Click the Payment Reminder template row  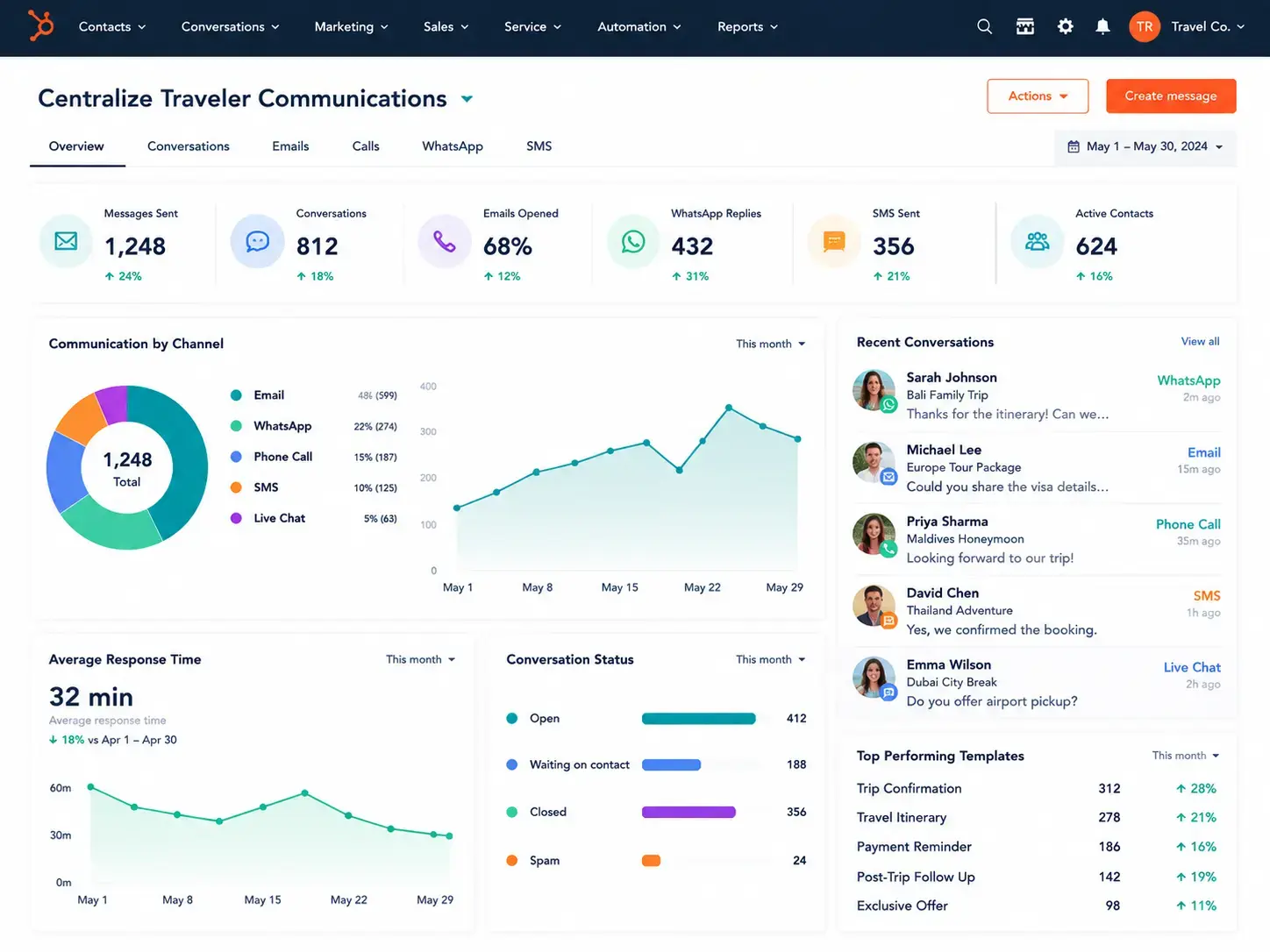(1037, 847)
